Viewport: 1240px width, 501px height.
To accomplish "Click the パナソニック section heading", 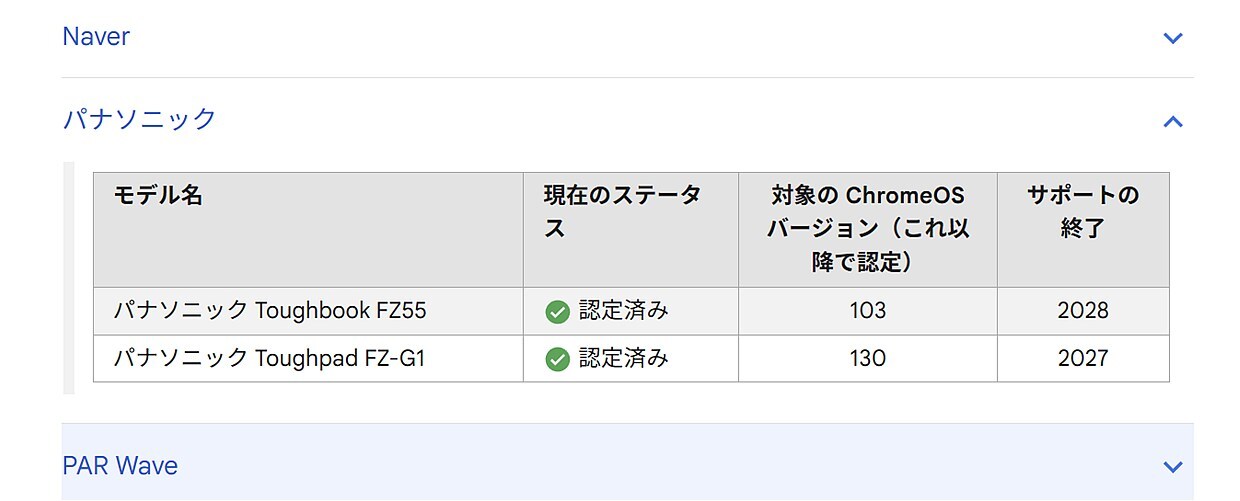I will pos(139,120).
